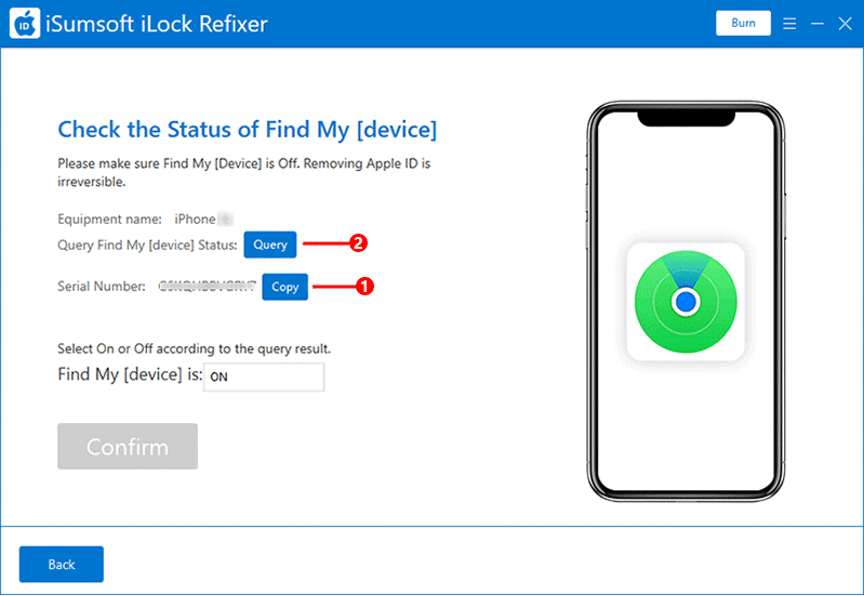Close the iLock Refixer window
This screenshot has width=864, height=596.
click(x=845, y=23)
